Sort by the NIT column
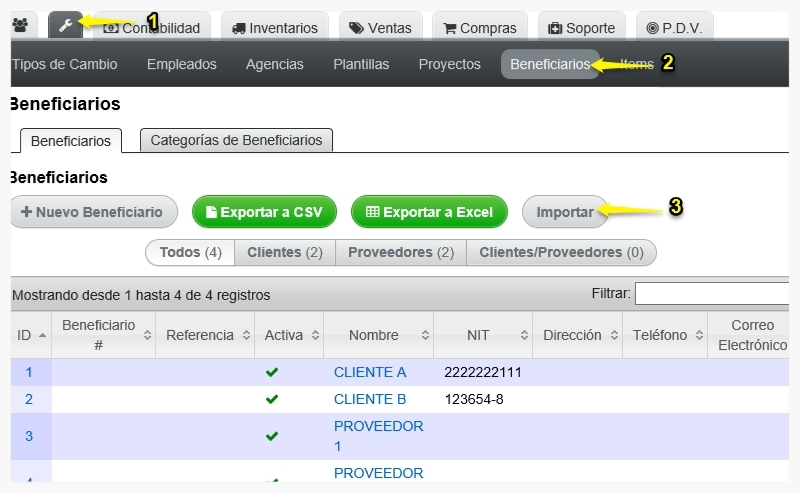This screenshot has width=800, height=493. pos(483,335)
